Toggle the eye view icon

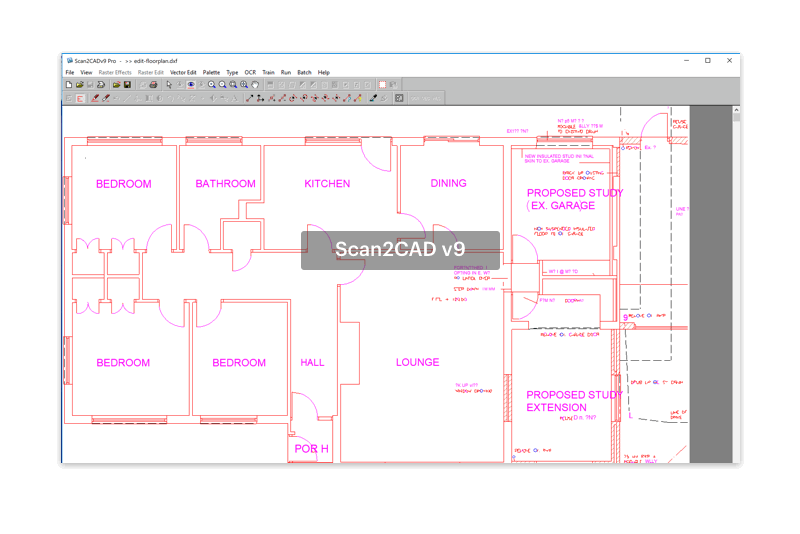click(x=191, y=85)
